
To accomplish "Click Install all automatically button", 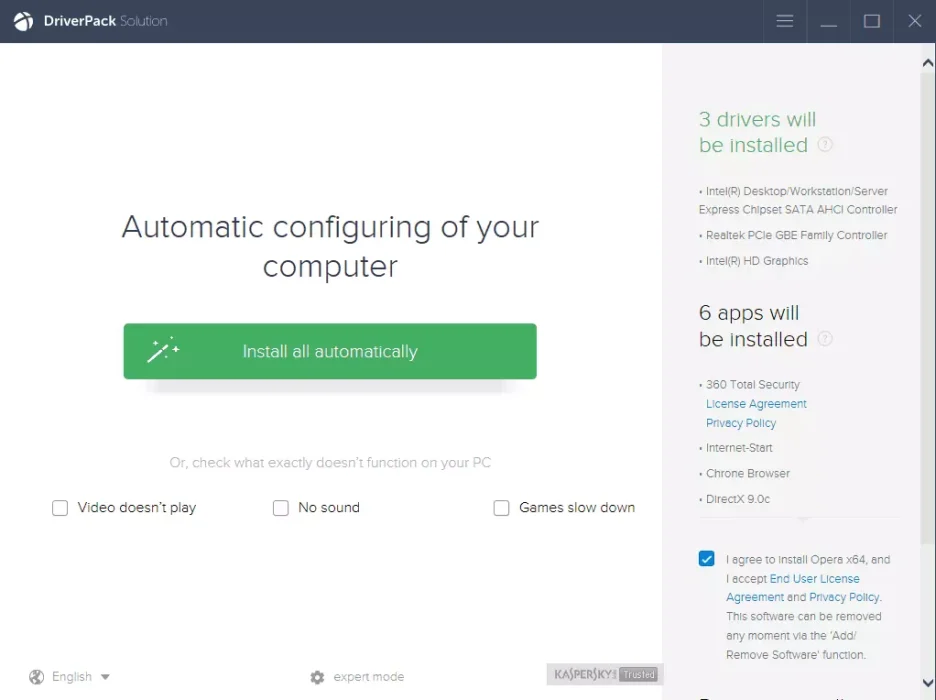I will point(330,351).
